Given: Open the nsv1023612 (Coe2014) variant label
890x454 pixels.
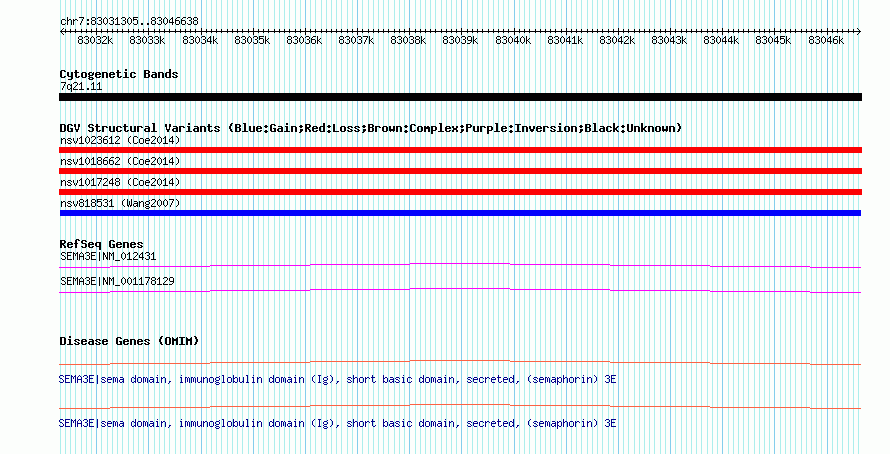Looking at the screenshot, I should (x=120, y=140).
